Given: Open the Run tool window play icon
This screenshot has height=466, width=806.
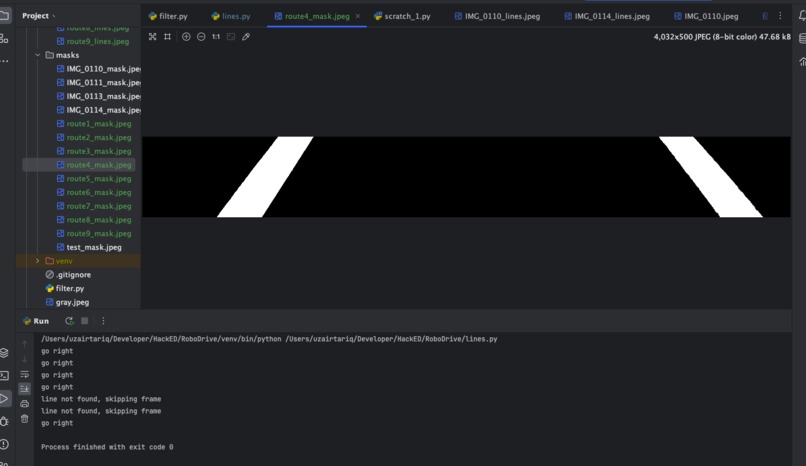Looking at the screenshot, I should coord(4,399).
